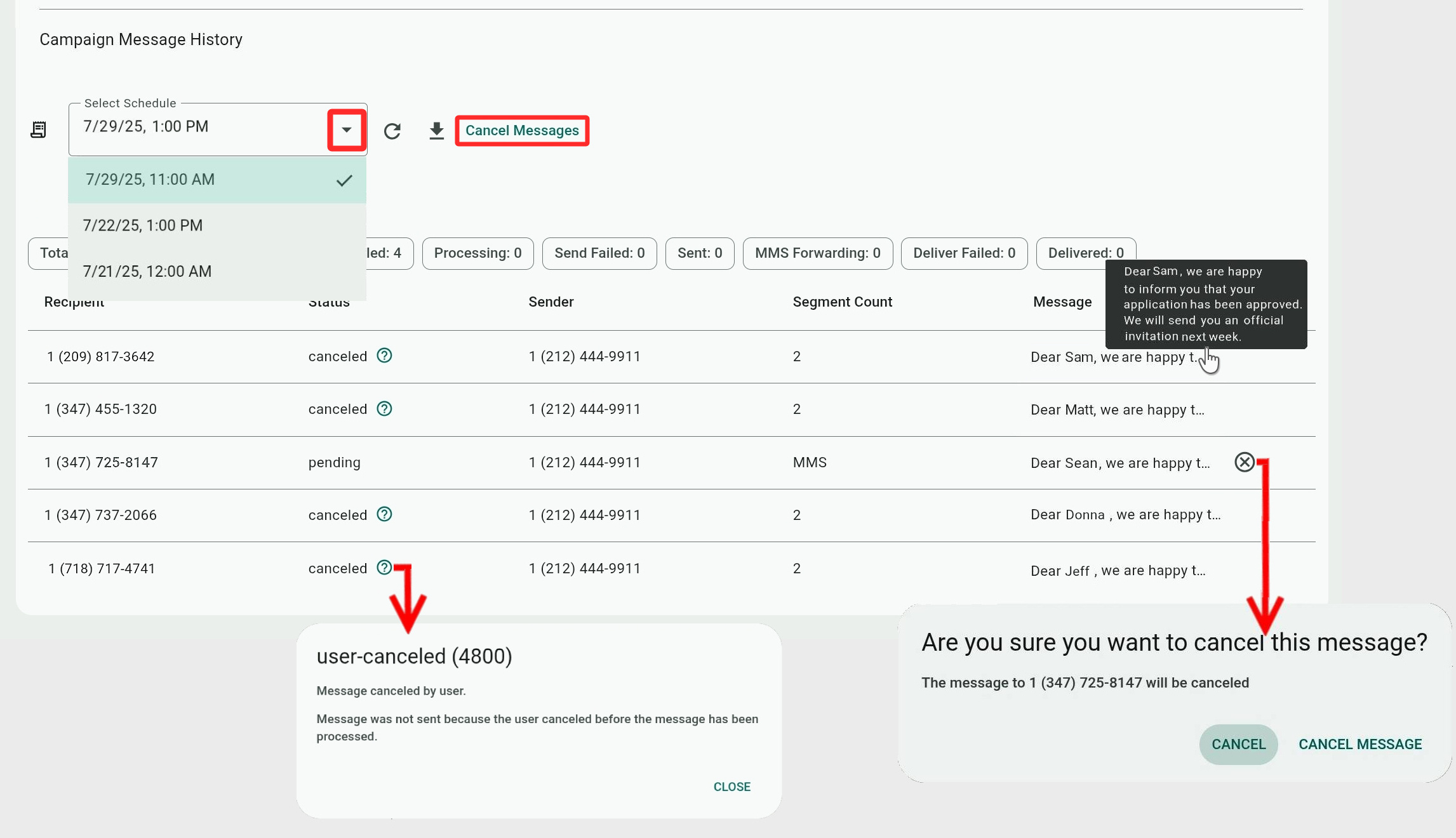Image resolution: width=1456 pixels, height=838 pixels.
Task: Click the download icon
Action: [x=436, y=131]
